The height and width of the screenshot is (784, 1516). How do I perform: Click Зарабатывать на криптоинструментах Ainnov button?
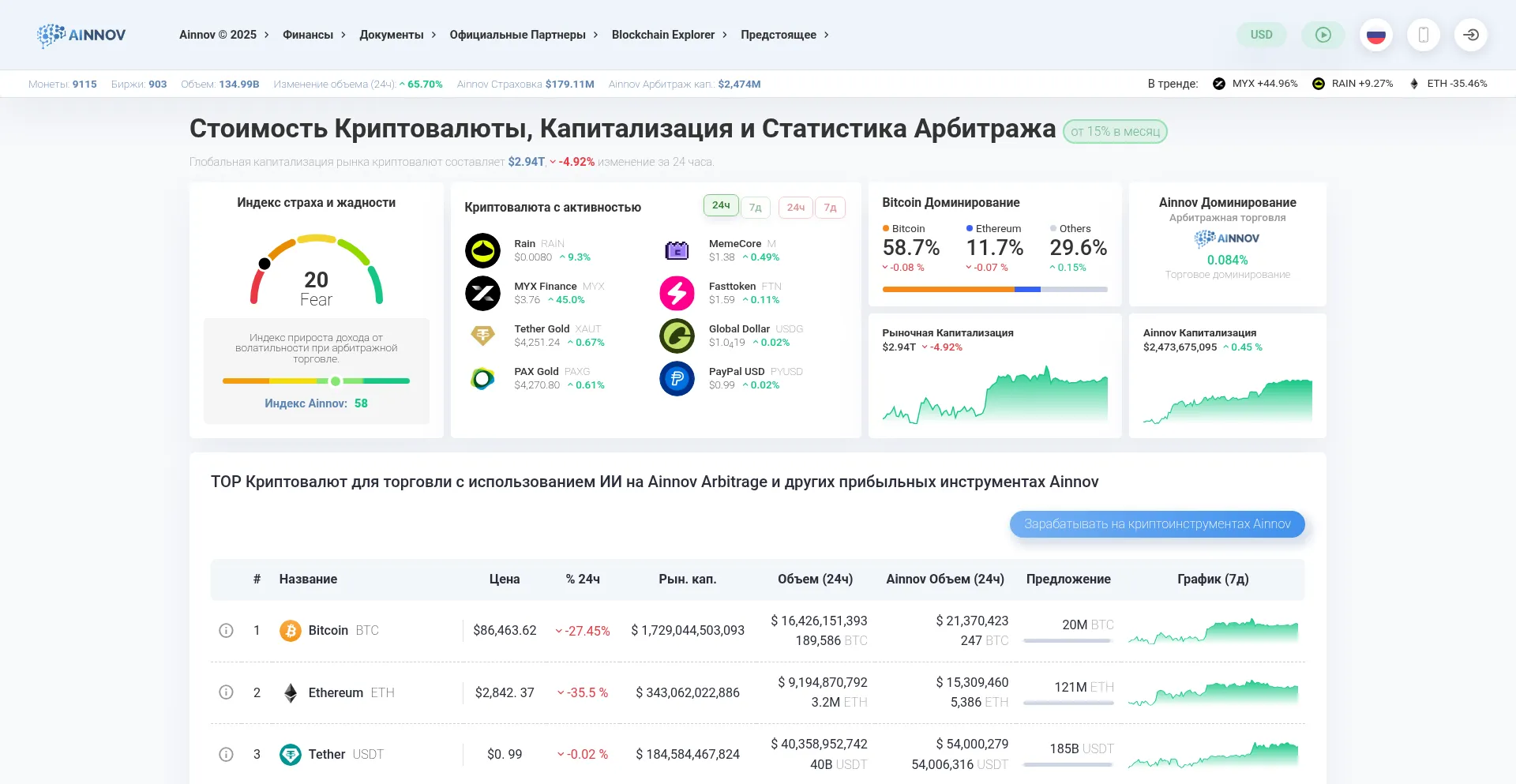[1157, 524]
